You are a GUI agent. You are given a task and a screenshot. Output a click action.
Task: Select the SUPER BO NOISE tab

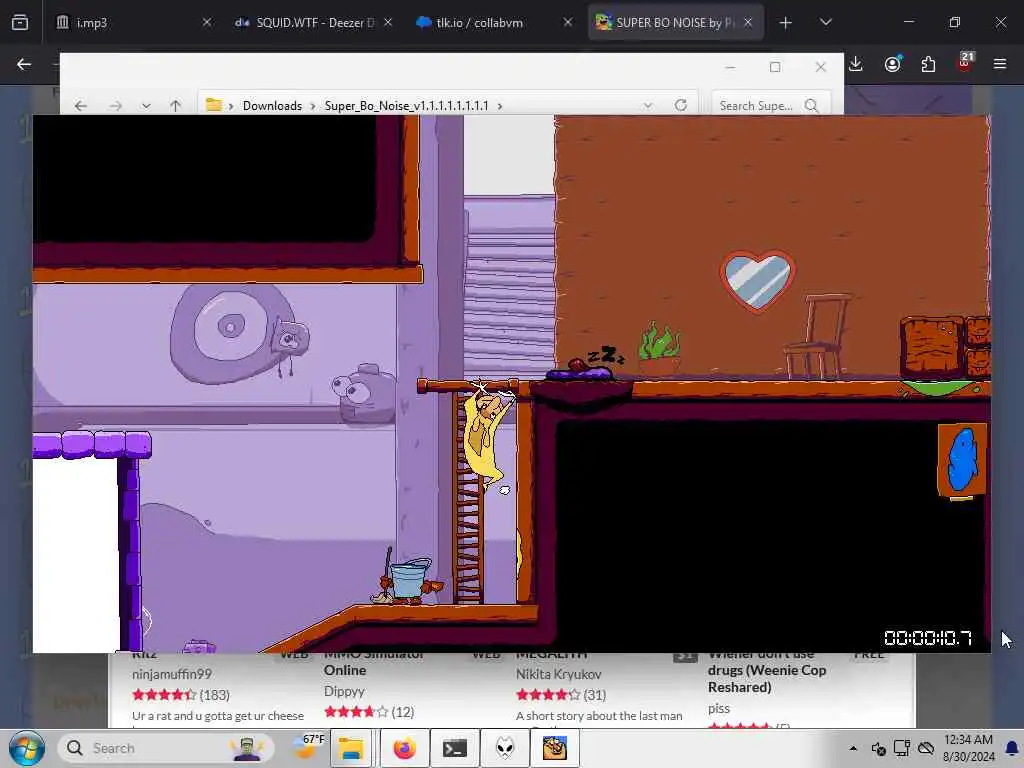676,23
